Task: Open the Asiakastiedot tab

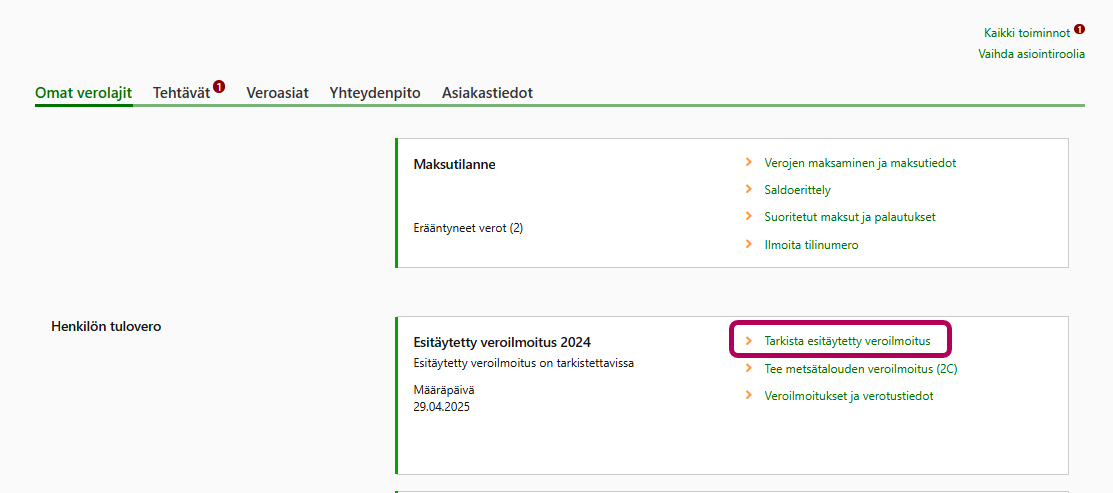Action: (x=487, y=93)
